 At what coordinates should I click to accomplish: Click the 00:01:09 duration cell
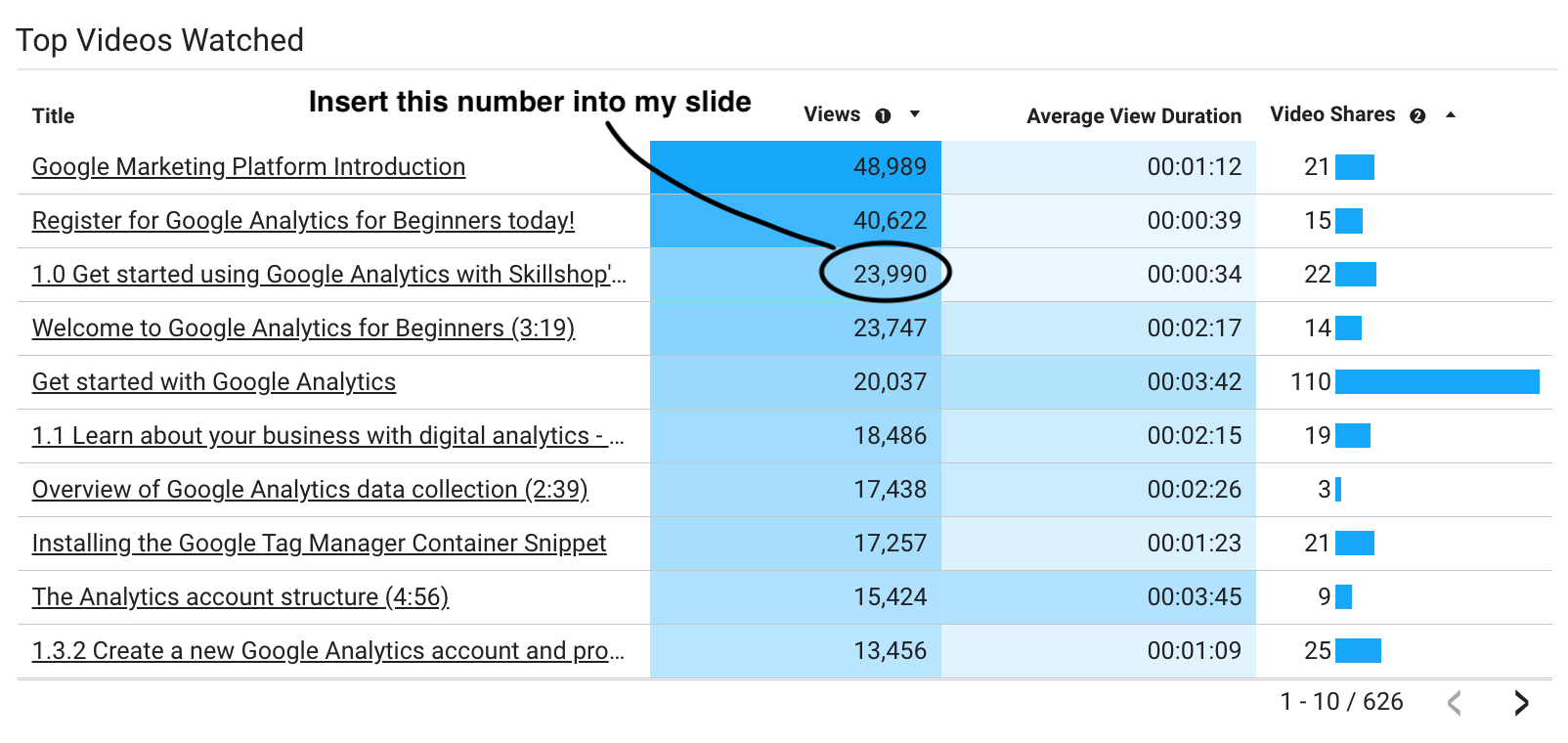1099,651
